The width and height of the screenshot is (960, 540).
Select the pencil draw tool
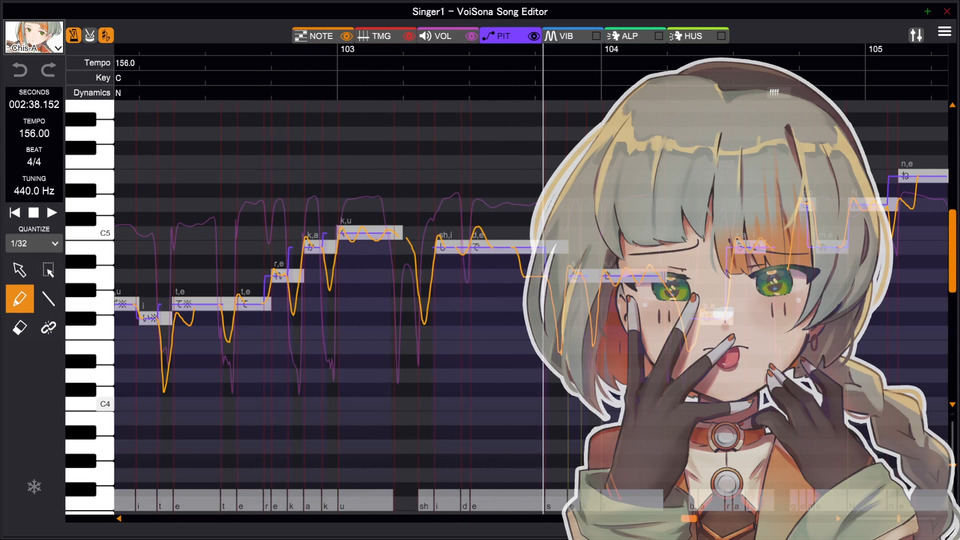[x=20, y=299]
